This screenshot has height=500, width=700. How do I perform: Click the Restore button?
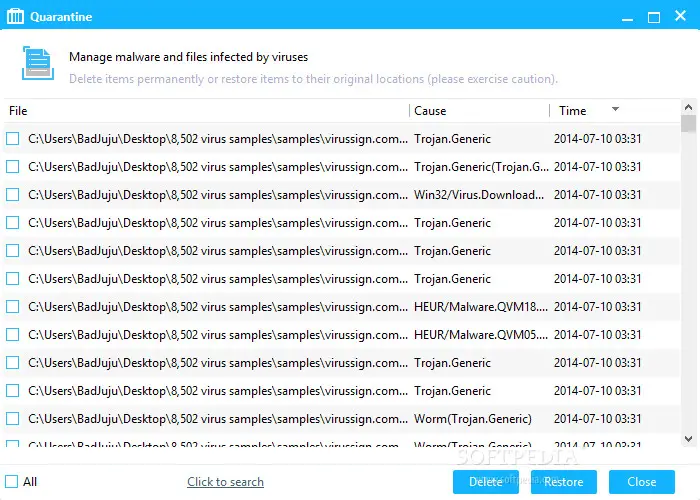coord(564,482)
